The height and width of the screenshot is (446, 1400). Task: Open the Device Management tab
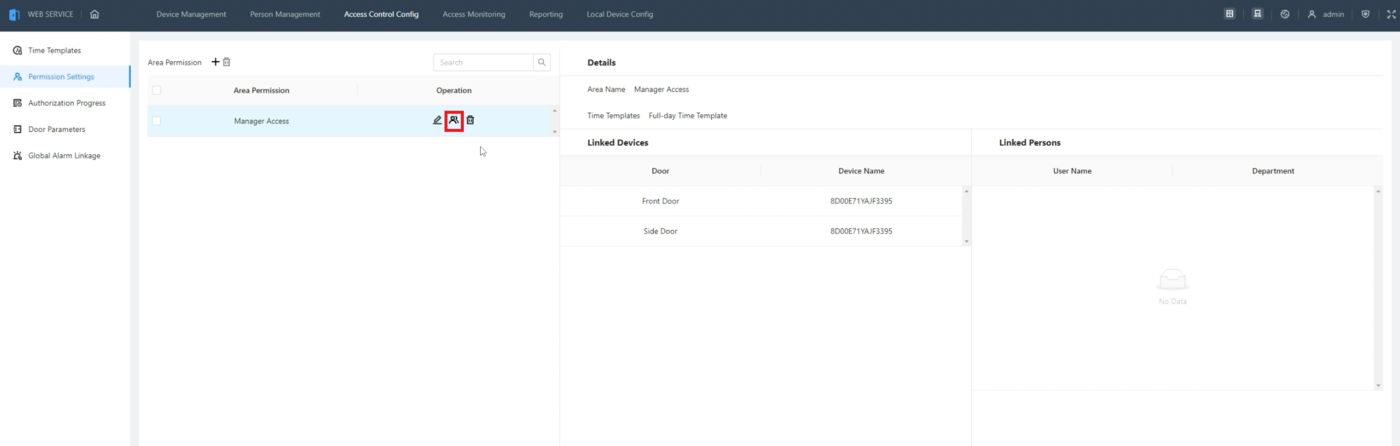coord(191,15)
